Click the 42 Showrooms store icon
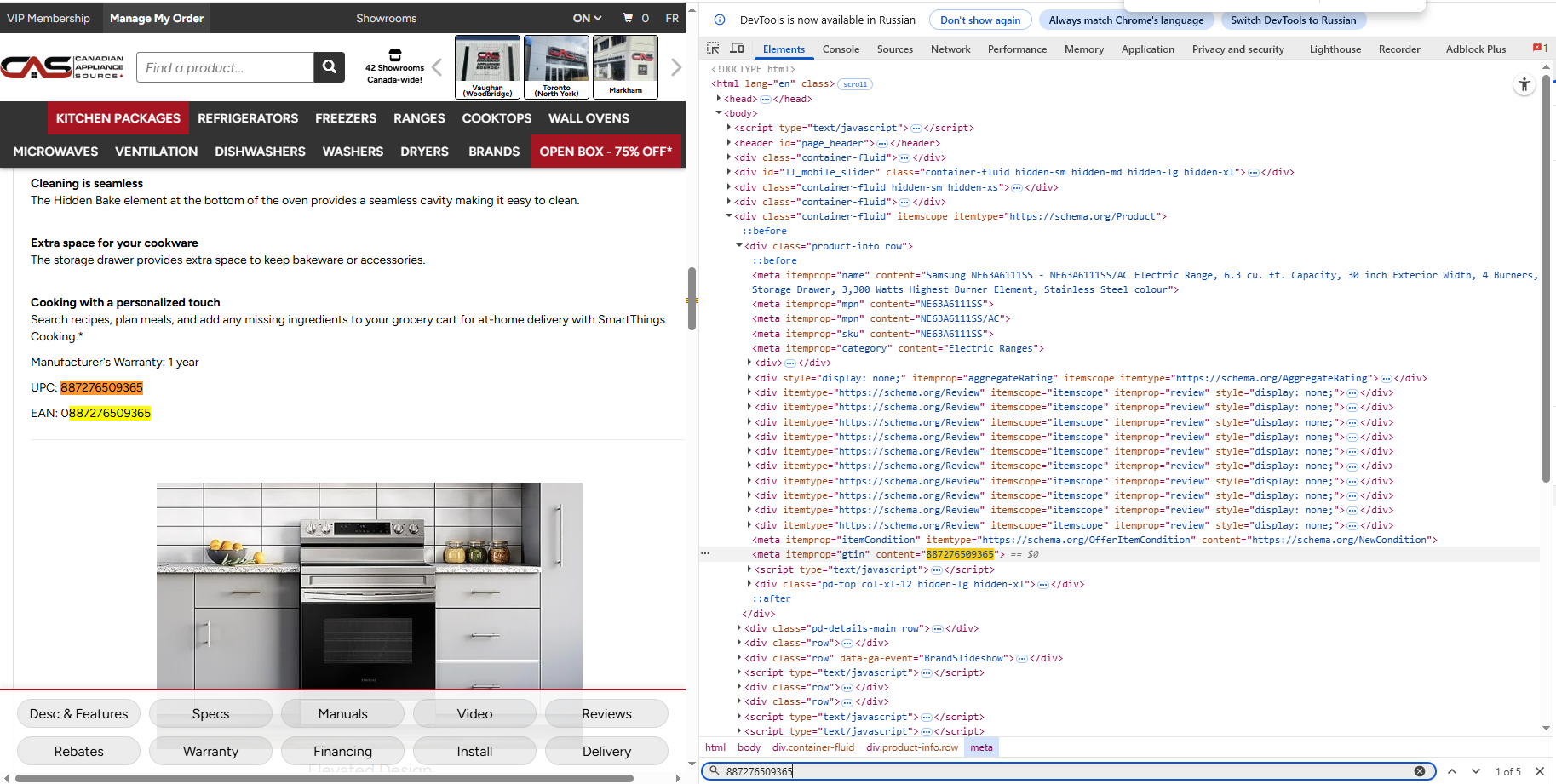 click(395, 55)
